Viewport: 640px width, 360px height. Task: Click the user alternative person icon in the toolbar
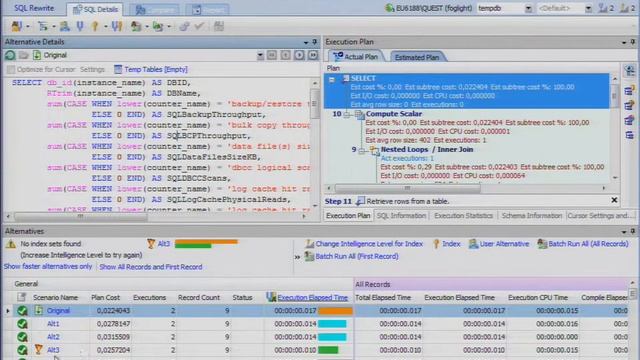(x=64, y=27)
